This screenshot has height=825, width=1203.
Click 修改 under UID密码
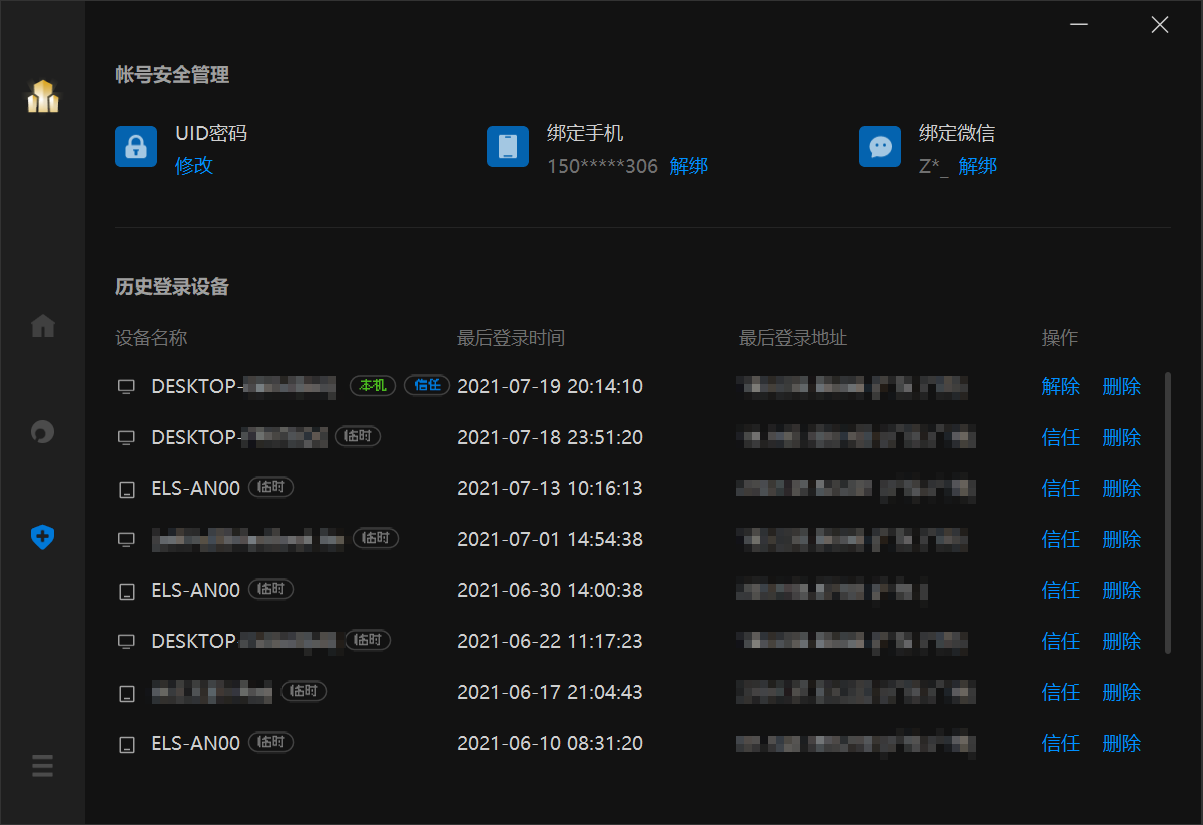point(194,166)
